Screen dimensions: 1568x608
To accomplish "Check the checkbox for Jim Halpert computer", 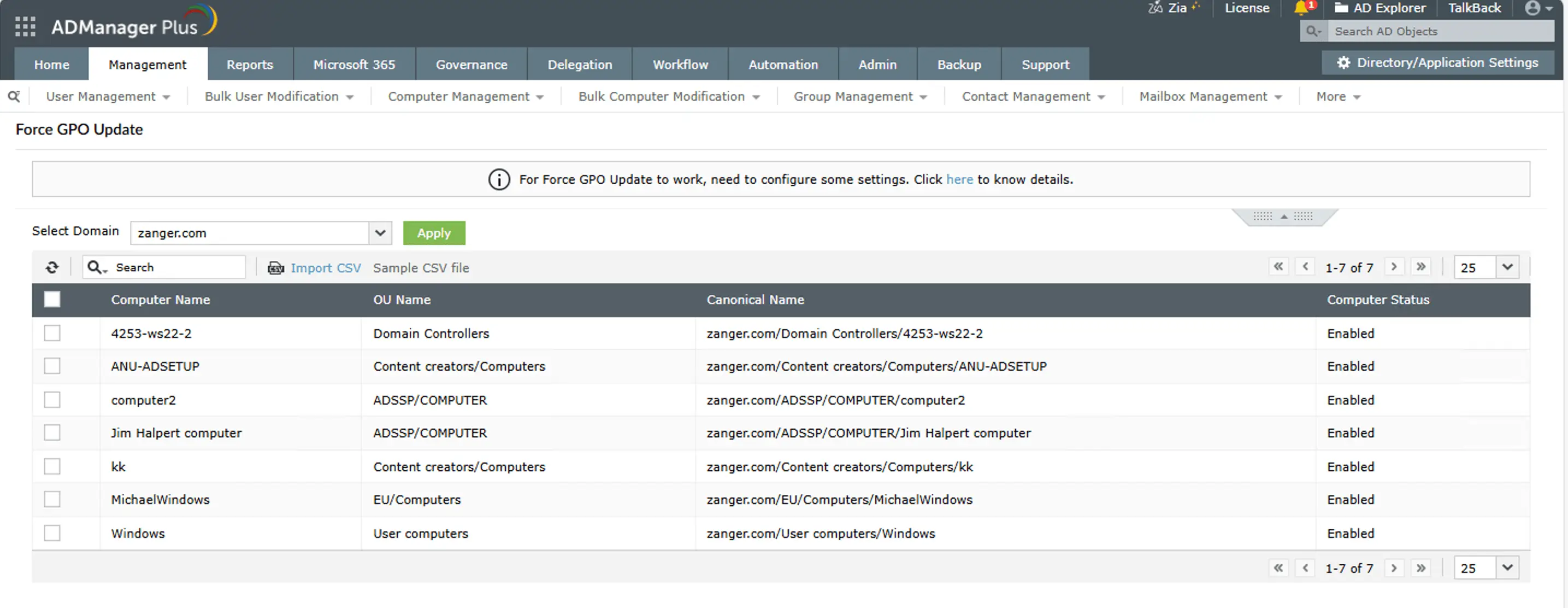I will 52,432.
